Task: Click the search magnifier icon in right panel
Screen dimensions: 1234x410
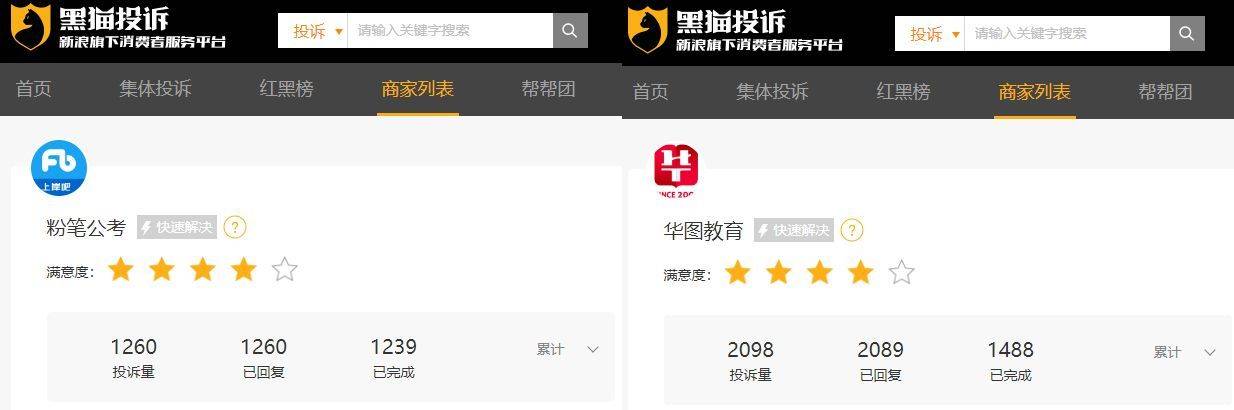Action: tap(1187, 34)
